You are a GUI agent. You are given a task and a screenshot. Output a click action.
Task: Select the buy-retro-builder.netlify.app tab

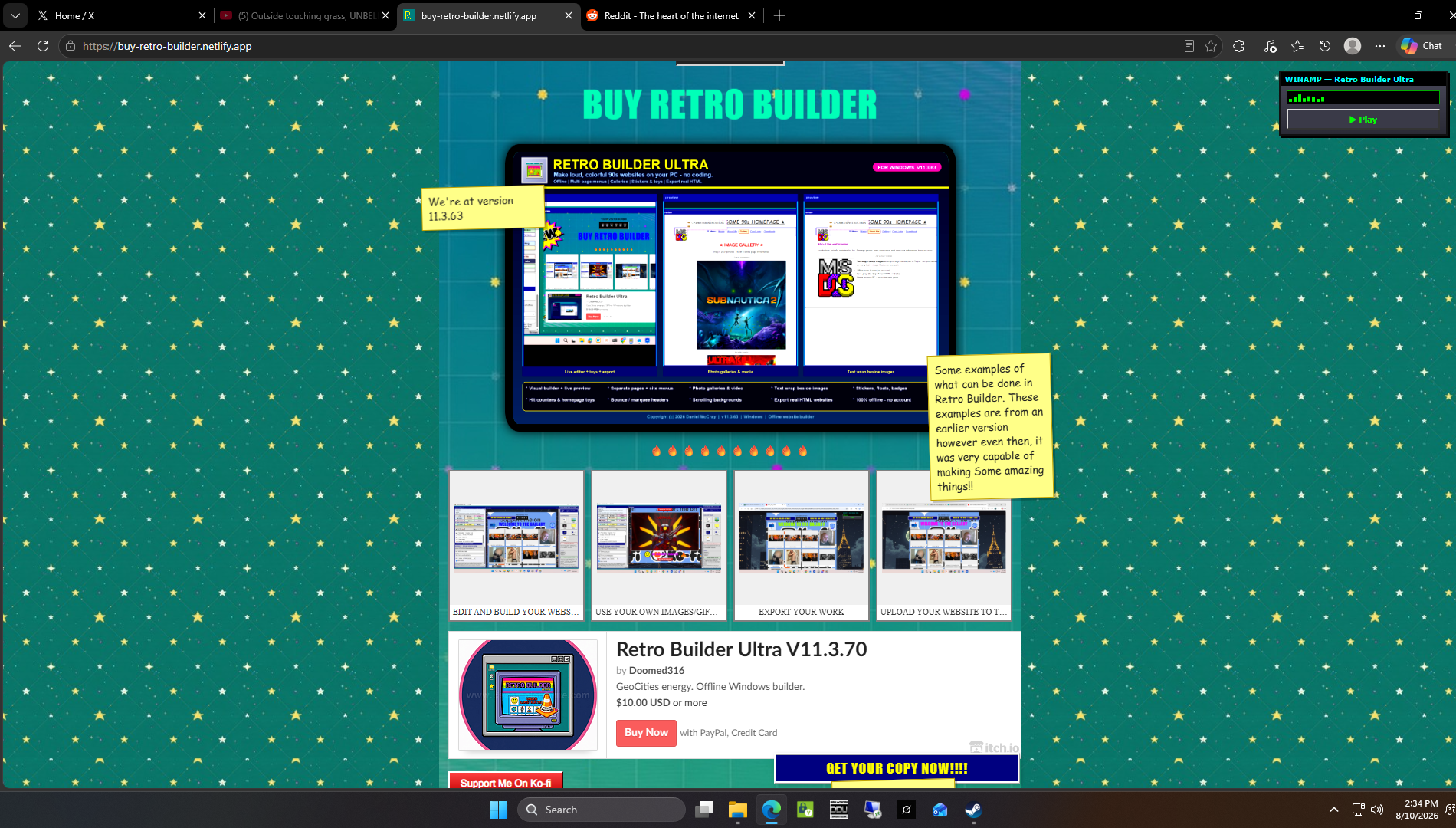click(488, 15)
